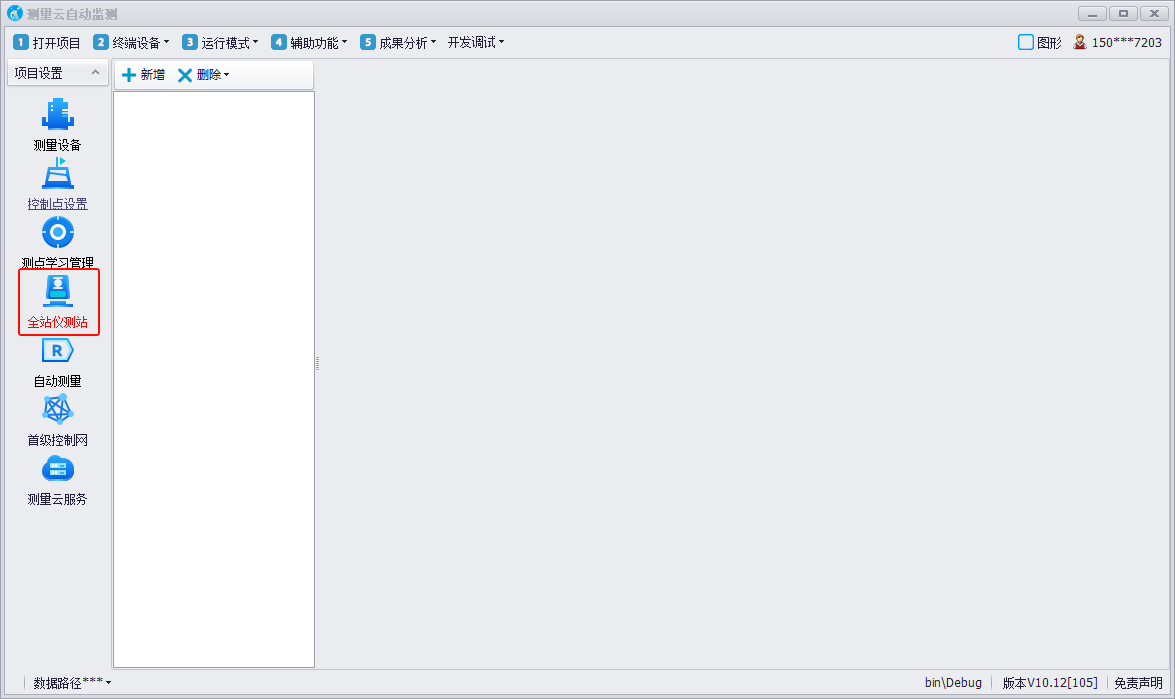Open 测点学习管理 in sidebar

[57, 234]
